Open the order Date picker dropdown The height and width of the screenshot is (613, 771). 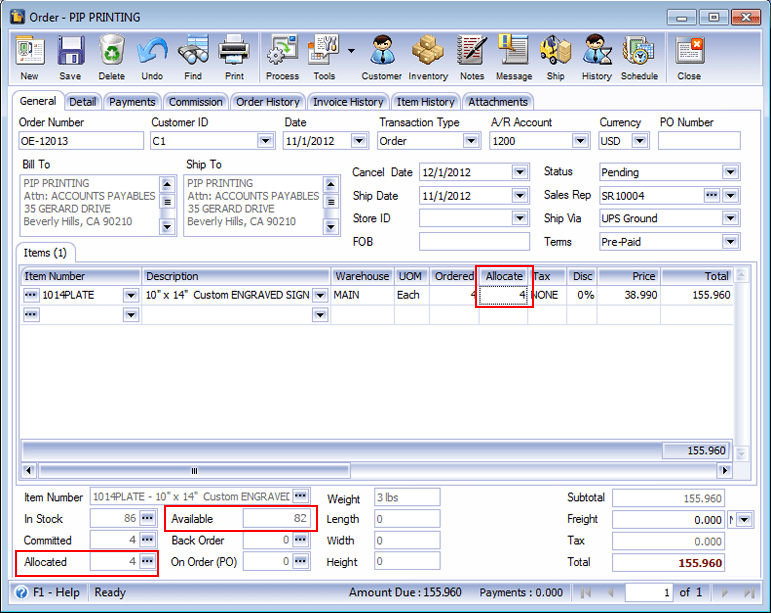click(x=359, y=141)
